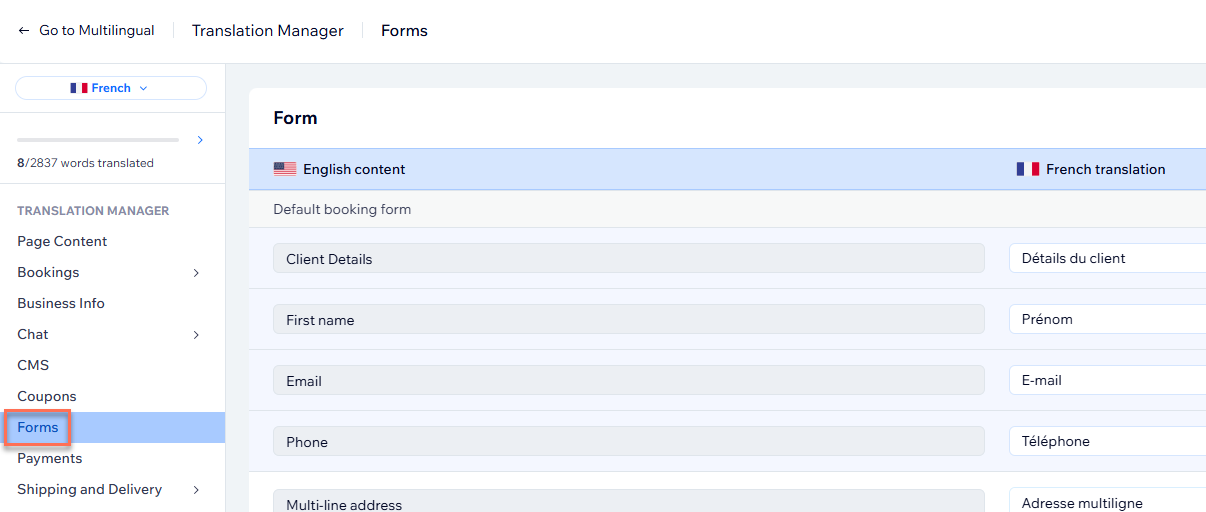Click the back arrow beside Go to Multilingual
This screenshot has height=512, width=1206.
click(x=24, y=31)
